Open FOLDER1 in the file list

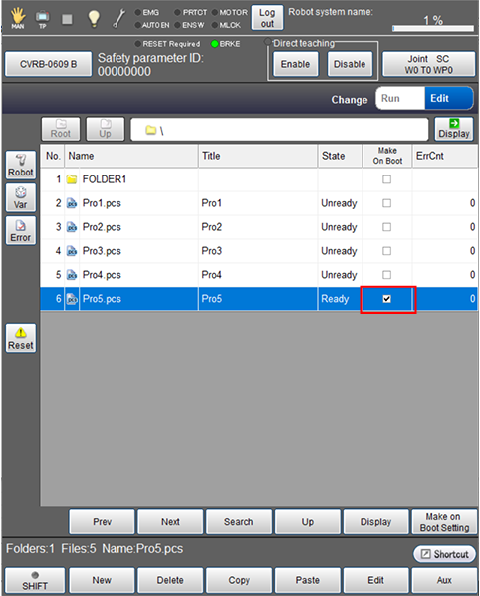pos(104,179)
